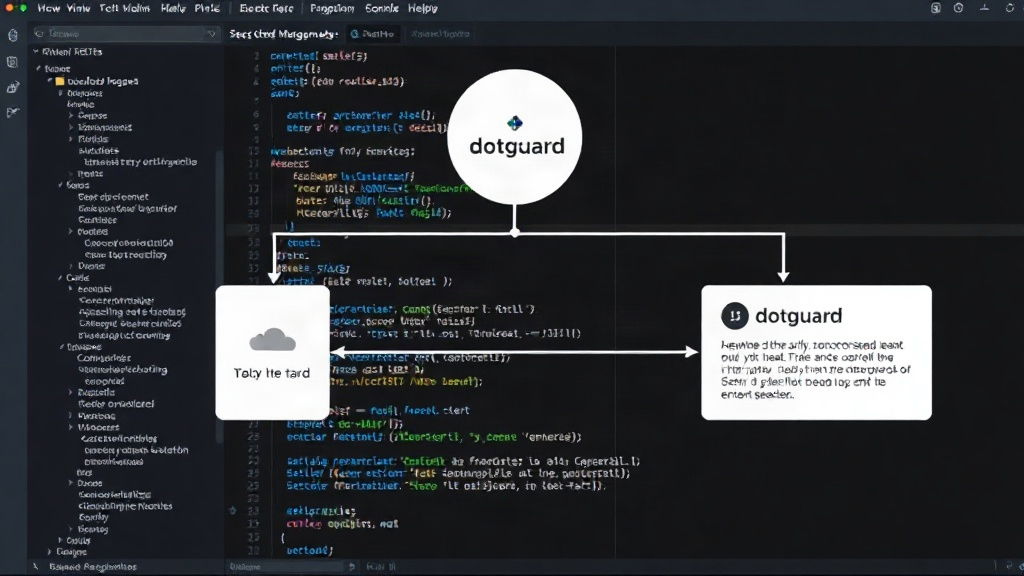Expand the "Vrlooexes" tree item chevron
This screenshot has height=576, width=1024.
pyautogui.click(x=71, y=427)
